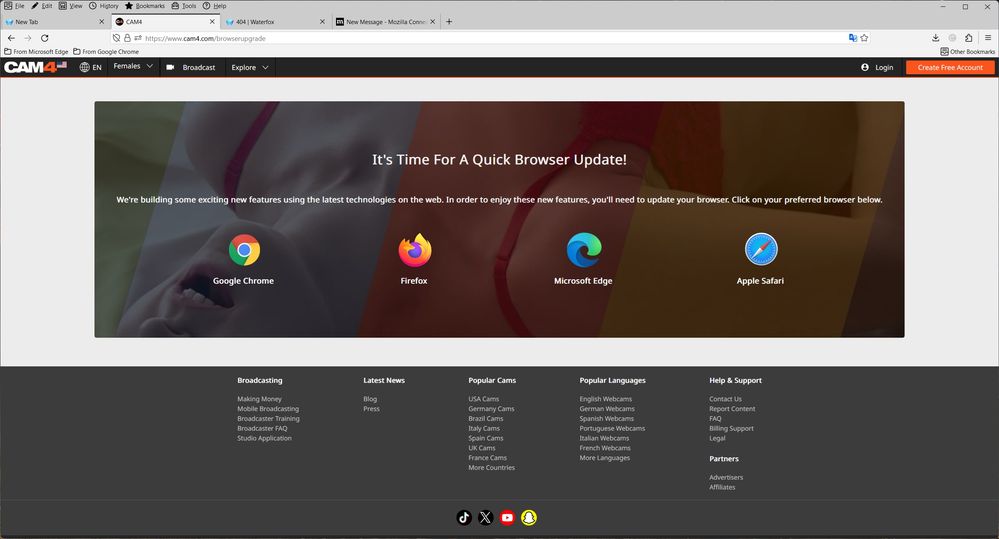This screenshot has height=539, width=999.
Task: Open the From Microsoft Edge bookmarks folder
Action: [36, 52]
